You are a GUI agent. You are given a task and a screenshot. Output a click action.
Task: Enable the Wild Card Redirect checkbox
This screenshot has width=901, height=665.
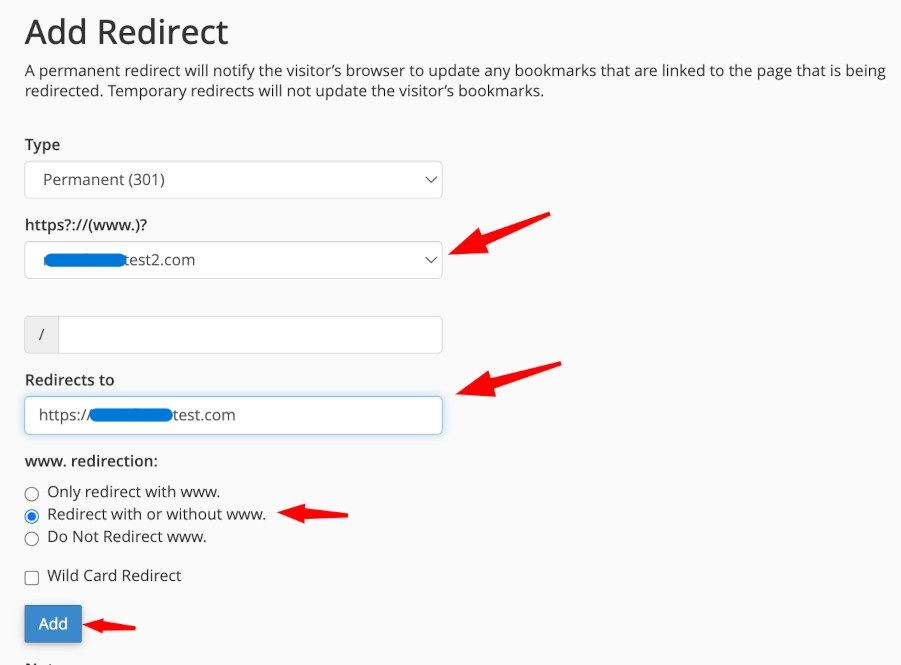point(32,577)
